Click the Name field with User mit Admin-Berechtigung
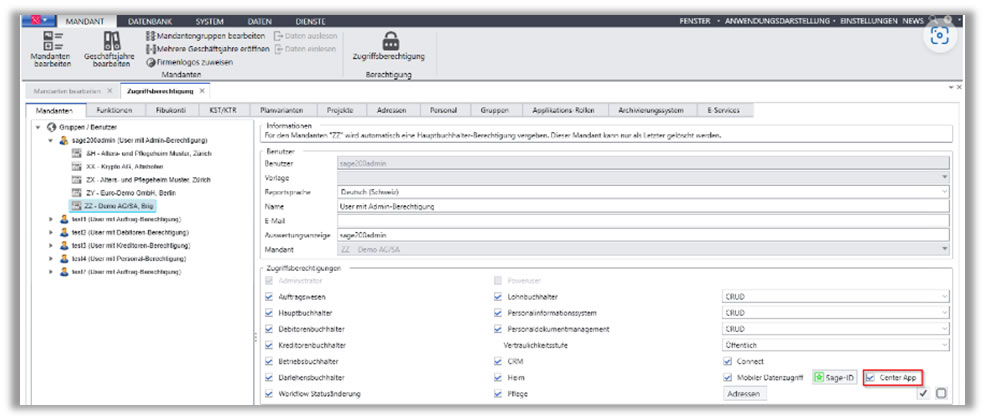Viewport: 985px width, 420px height. pos(643,205)
